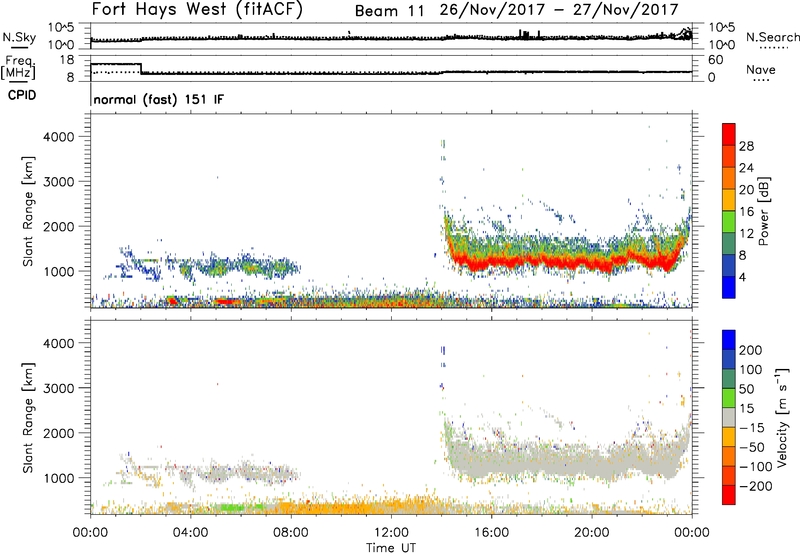Pick the red top segment of power color bar
Viewport: 800px width, 554px height.
click(x=729, y=135)
